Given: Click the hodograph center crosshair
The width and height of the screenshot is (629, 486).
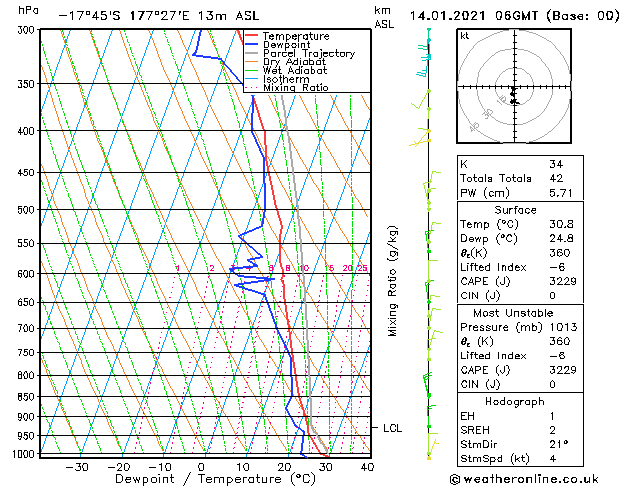Looking at the screenshot, I should (514, 87).
